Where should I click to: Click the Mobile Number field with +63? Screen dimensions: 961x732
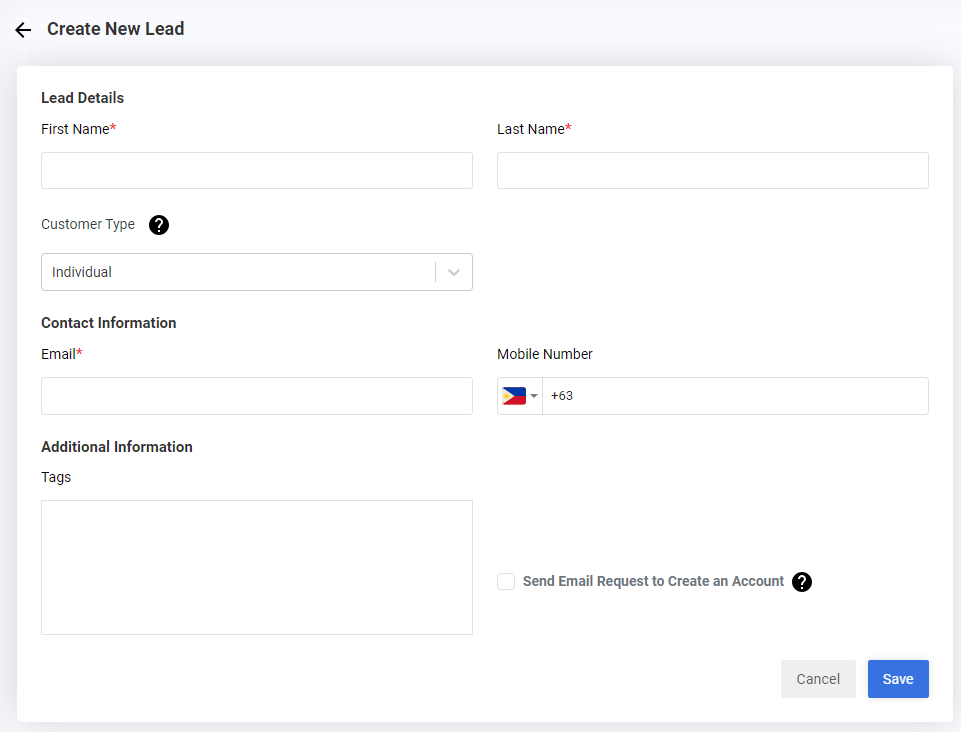coord(735,396)
